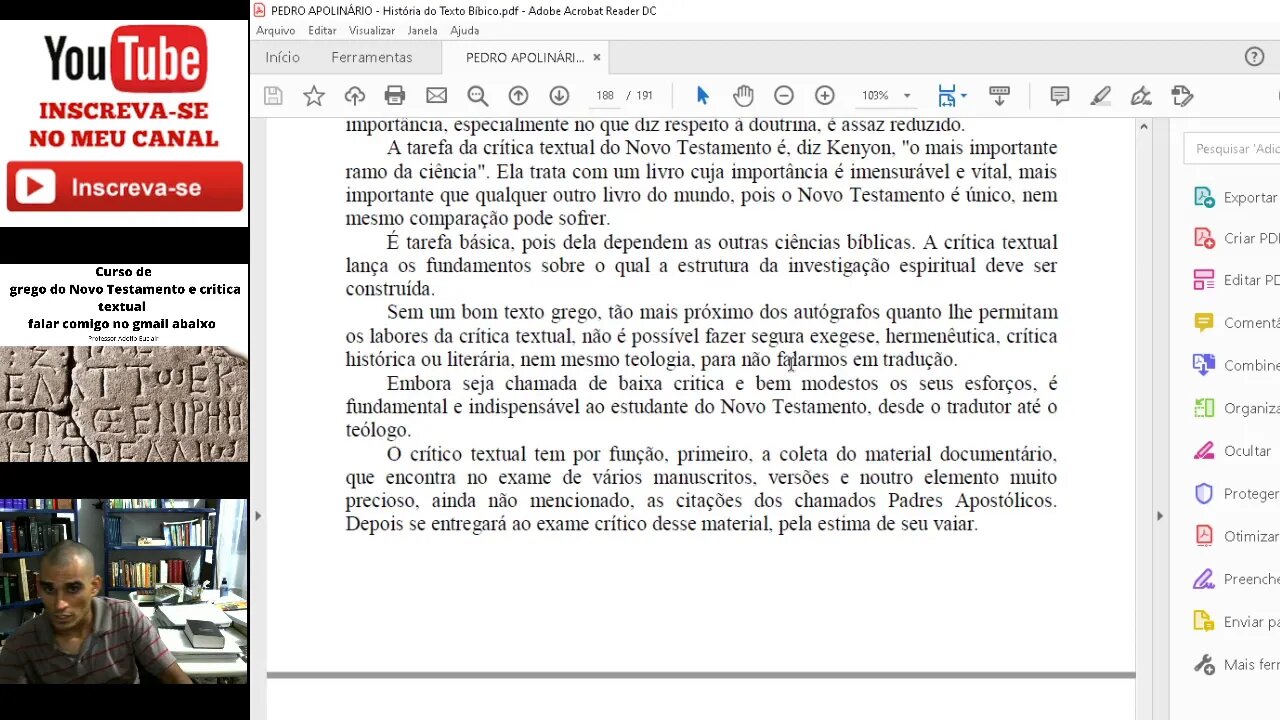The height and width of the screenshot is (720, 1280).
Task: Open Mais ferramentas in sidebar
Action: (1237, 665)
